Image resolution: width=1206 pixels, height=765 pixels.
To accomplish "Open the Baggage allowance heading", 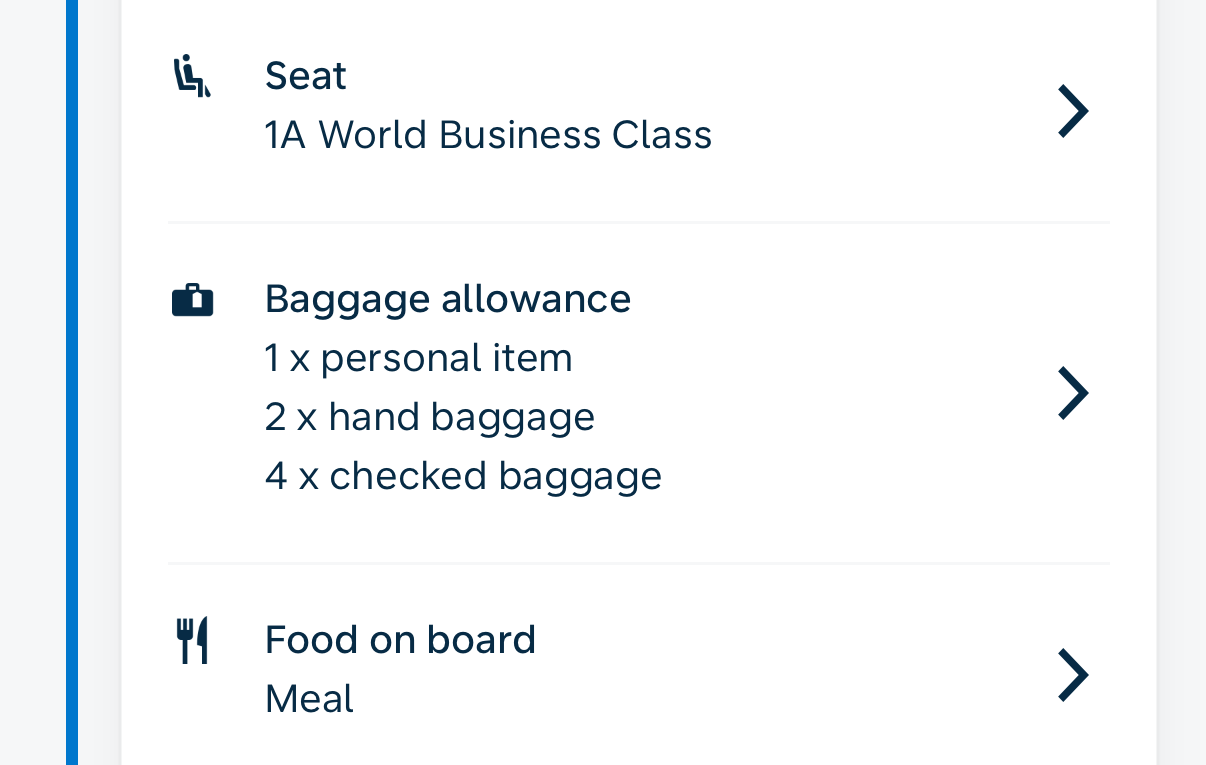I will point(447,298).
